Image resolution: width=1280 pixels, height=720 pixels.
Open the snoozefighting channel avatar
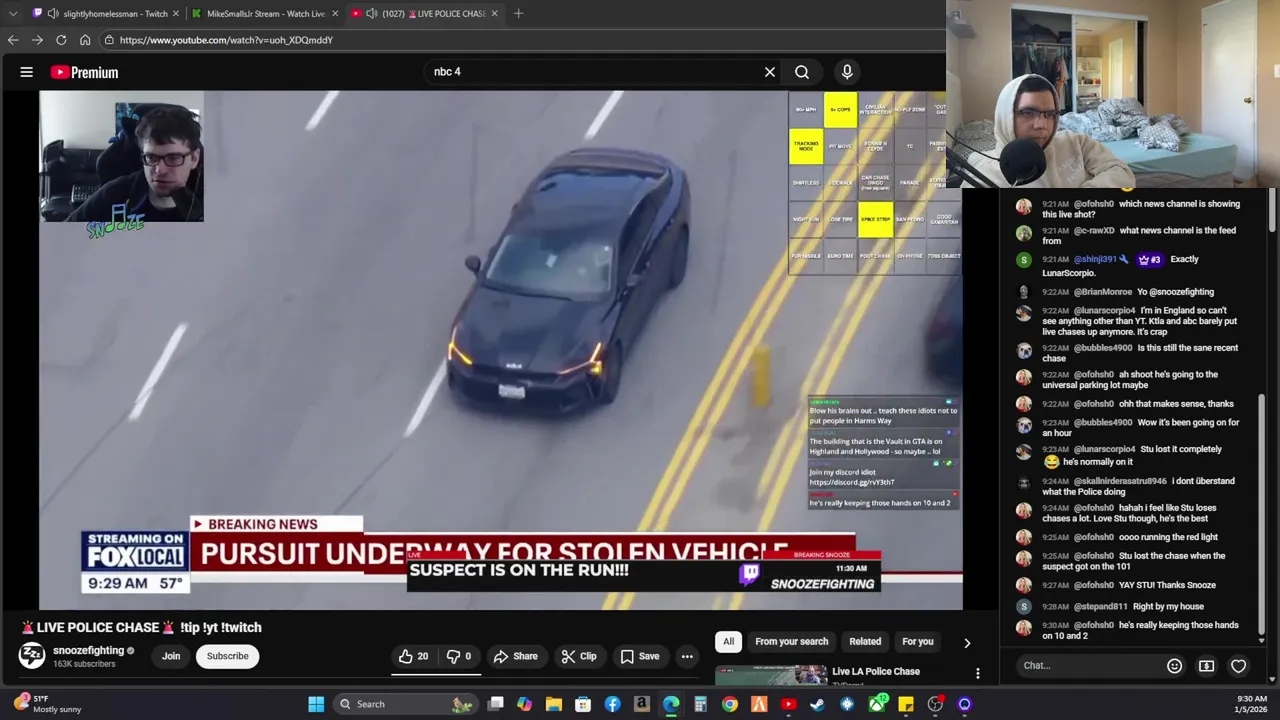[32, 656]
